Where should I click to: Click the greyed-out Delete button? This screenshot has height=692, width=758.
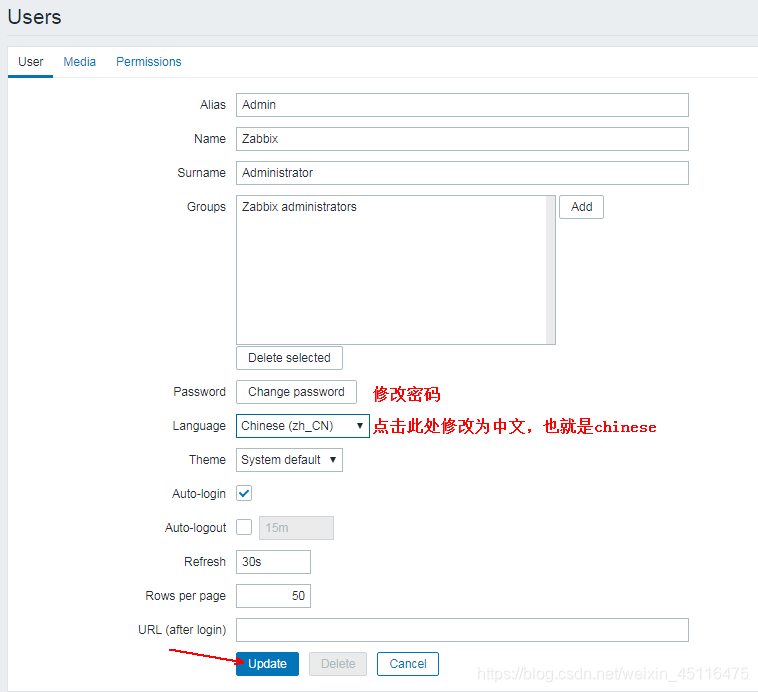point(338,664)
